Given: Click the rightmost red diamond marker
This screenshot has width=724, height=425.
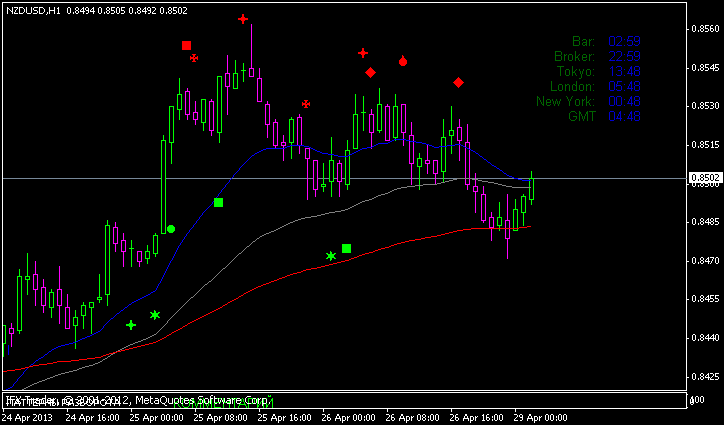Looking at the screenshot, I should tap(458, 82).
